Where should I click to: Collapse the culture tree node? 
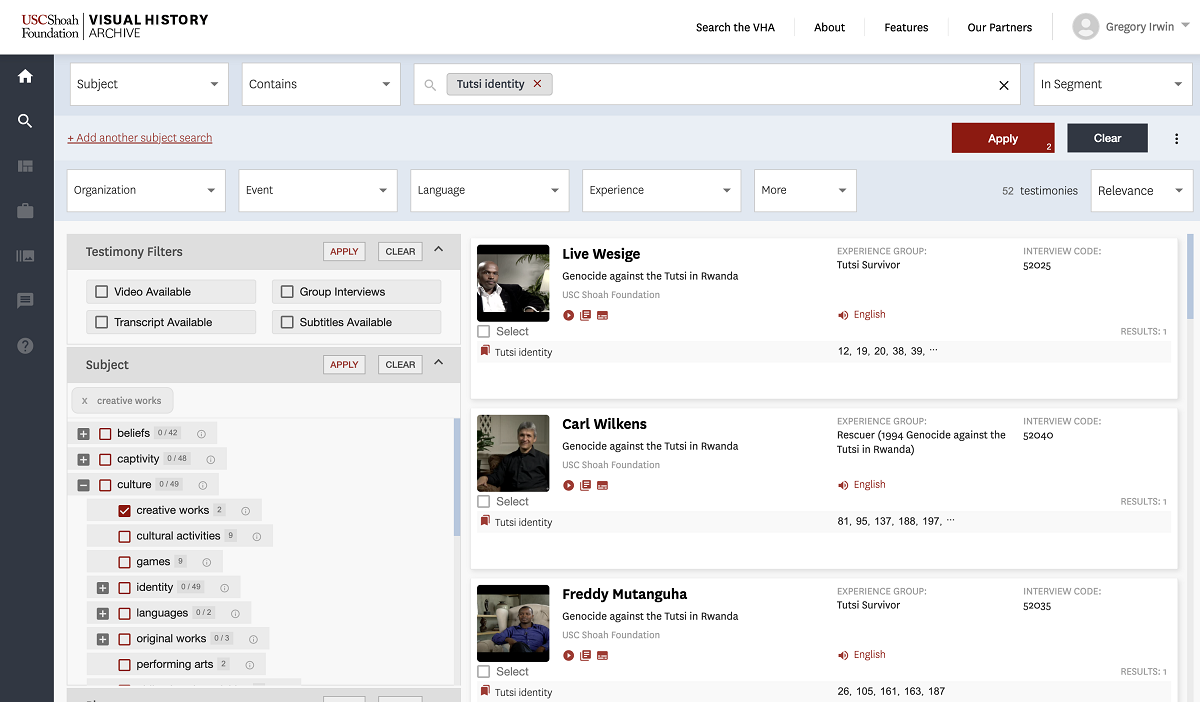point(84,485)
